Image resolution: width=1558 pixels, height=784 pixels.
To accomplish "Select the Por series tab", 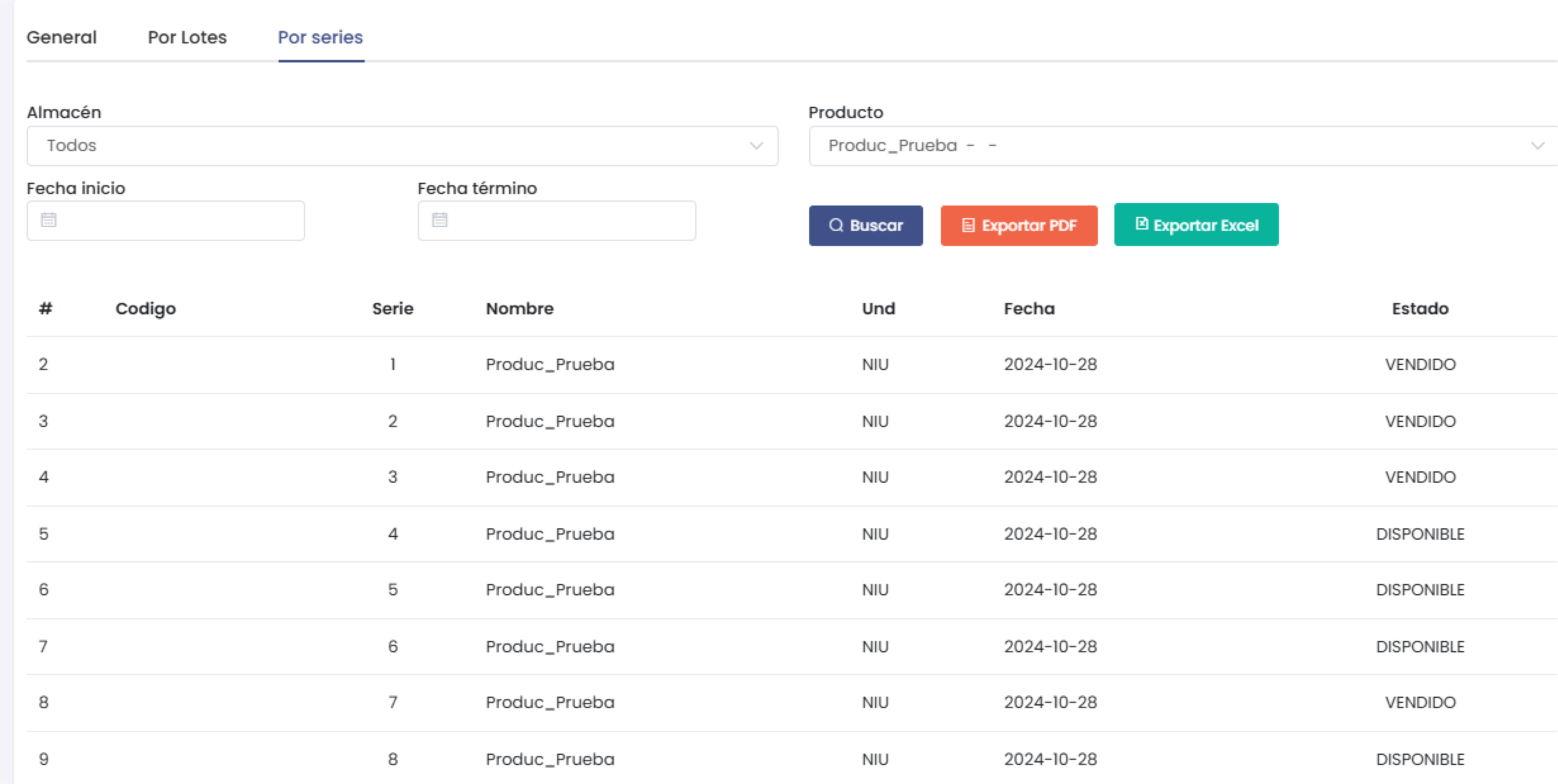I will (320, 38).
